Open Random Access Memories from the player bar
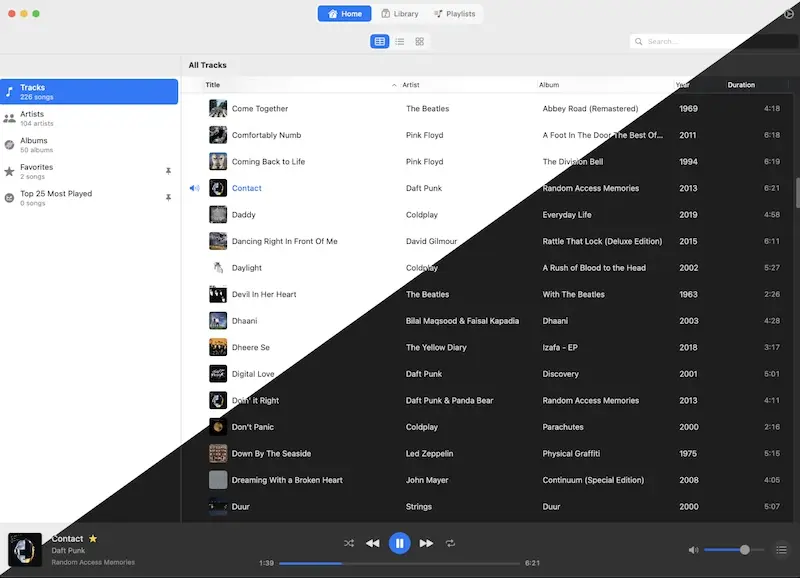 pyautogui.click(x=93, y=562)
